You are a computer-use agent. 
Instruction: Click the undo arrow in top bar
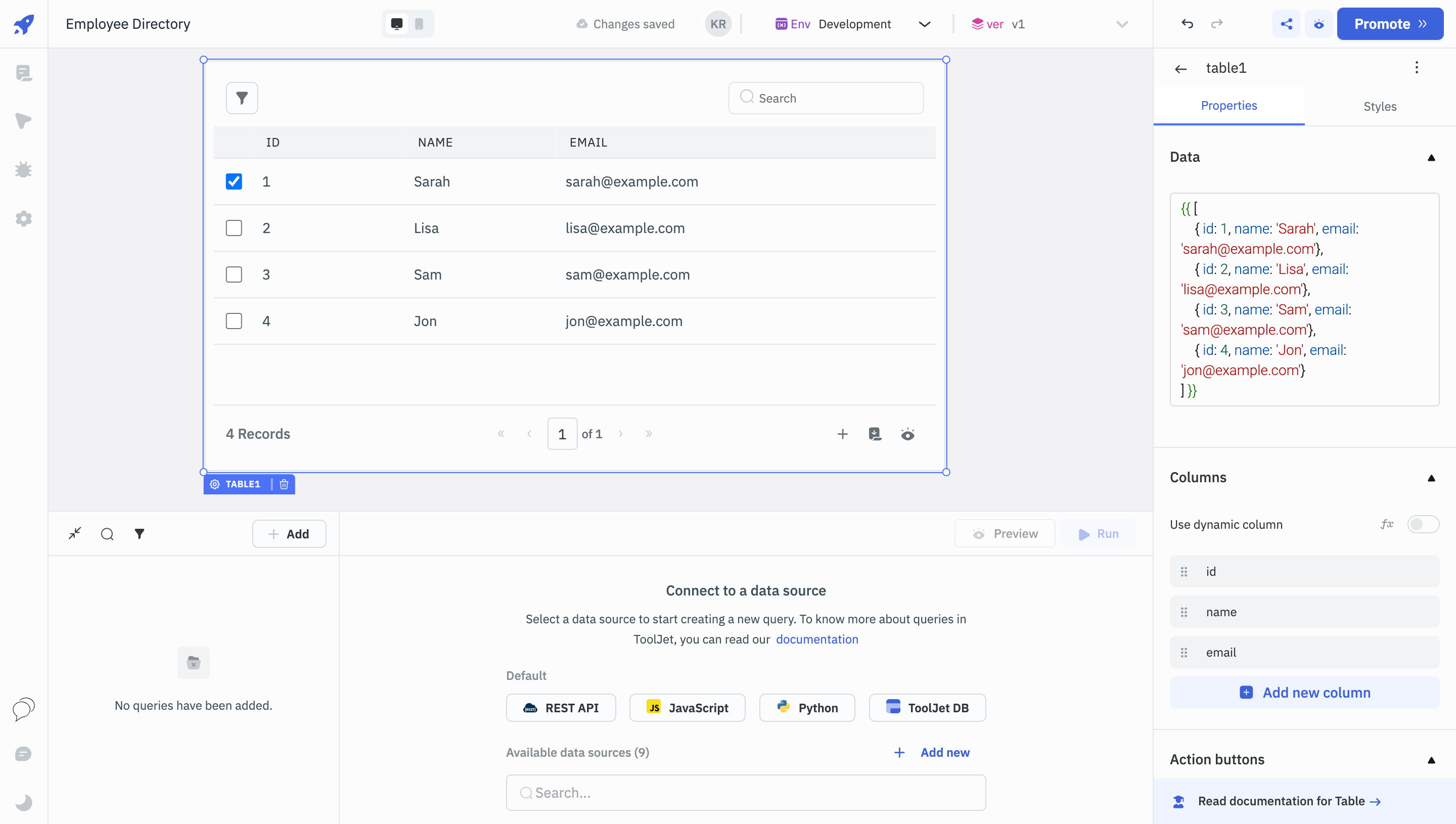coord(1187,24)
